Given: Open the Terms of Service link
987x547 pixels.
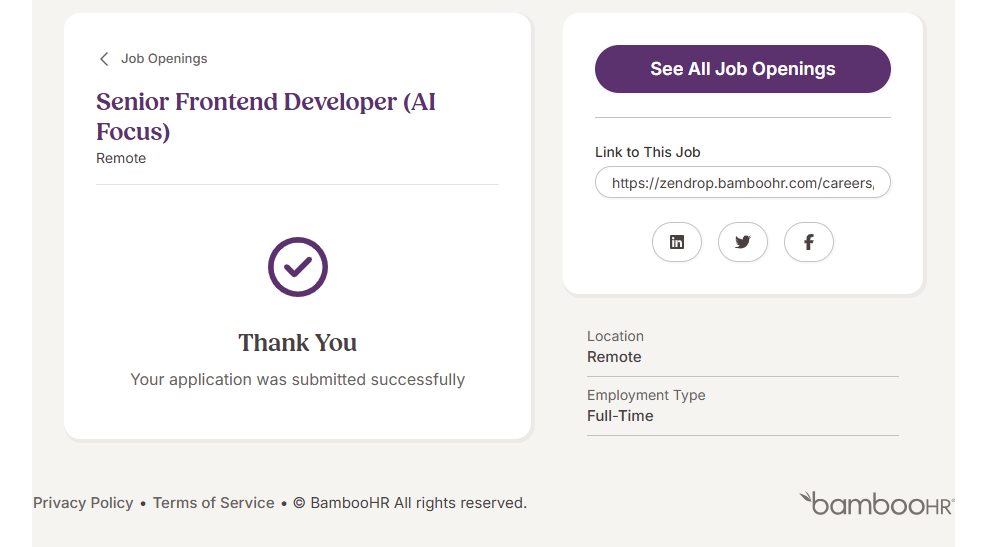Looking at the screenshot, I should (213, 503).
